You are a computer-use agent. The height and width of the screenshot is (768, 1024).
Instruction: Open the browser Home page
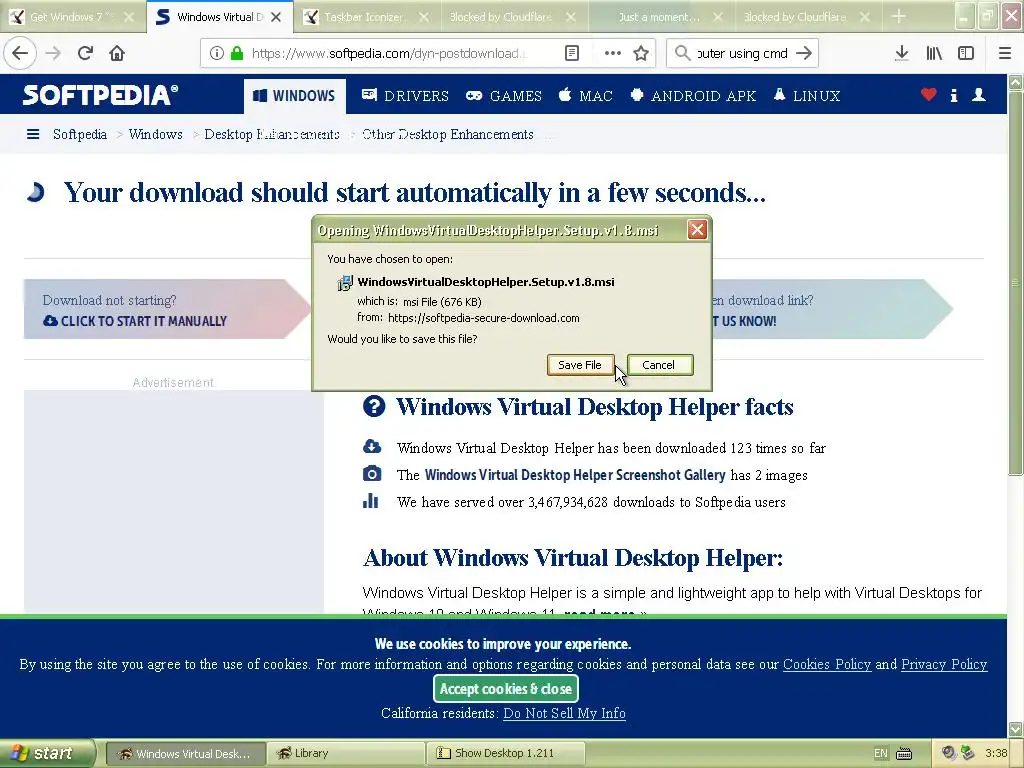117,53
